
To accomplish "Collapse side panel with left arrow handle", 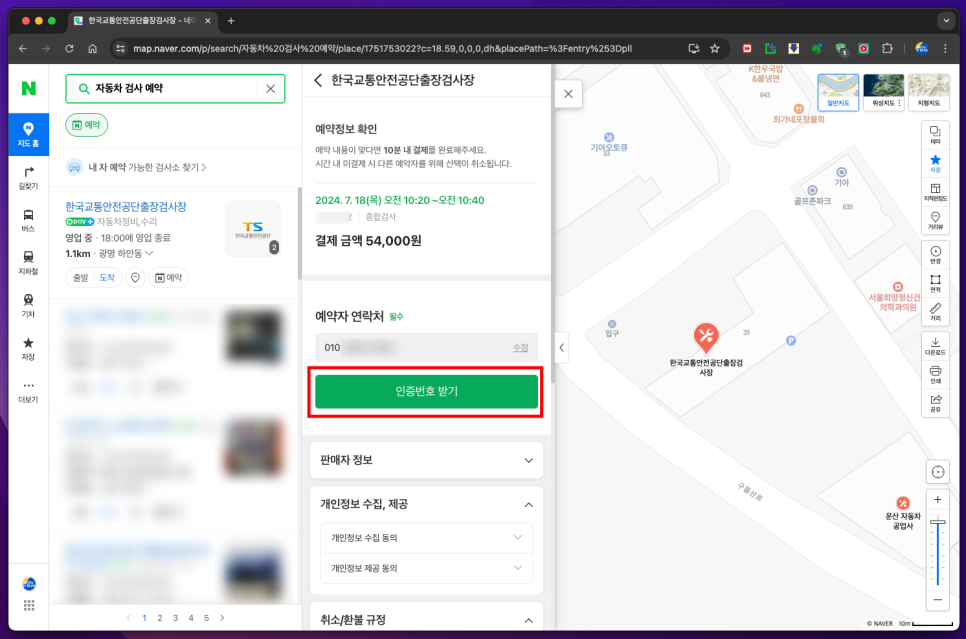I will click(x=561, y=348).
